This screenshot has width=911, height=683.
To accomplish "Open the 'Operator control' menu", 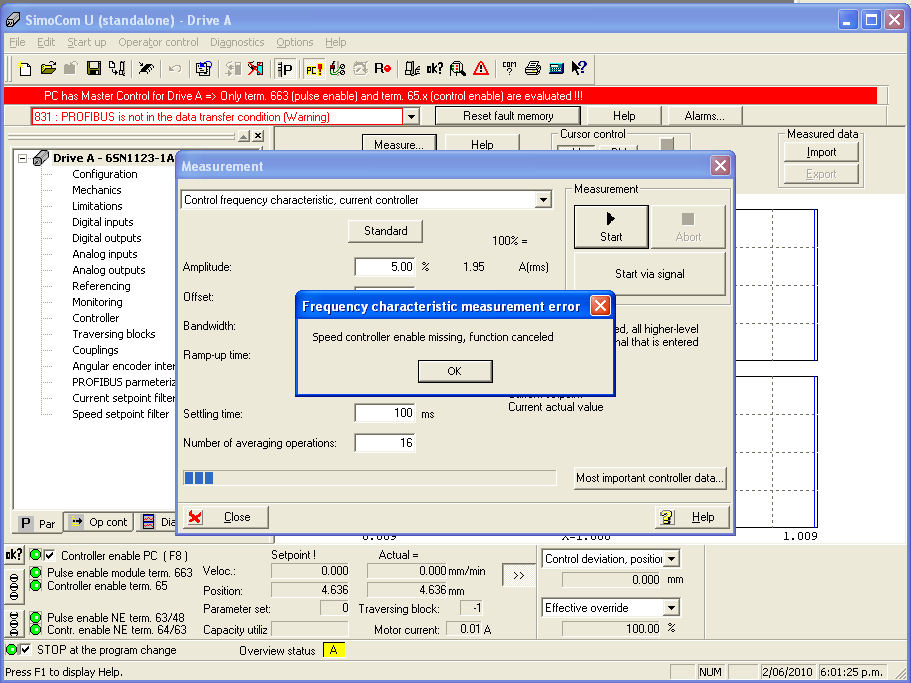I will point(158,42).
